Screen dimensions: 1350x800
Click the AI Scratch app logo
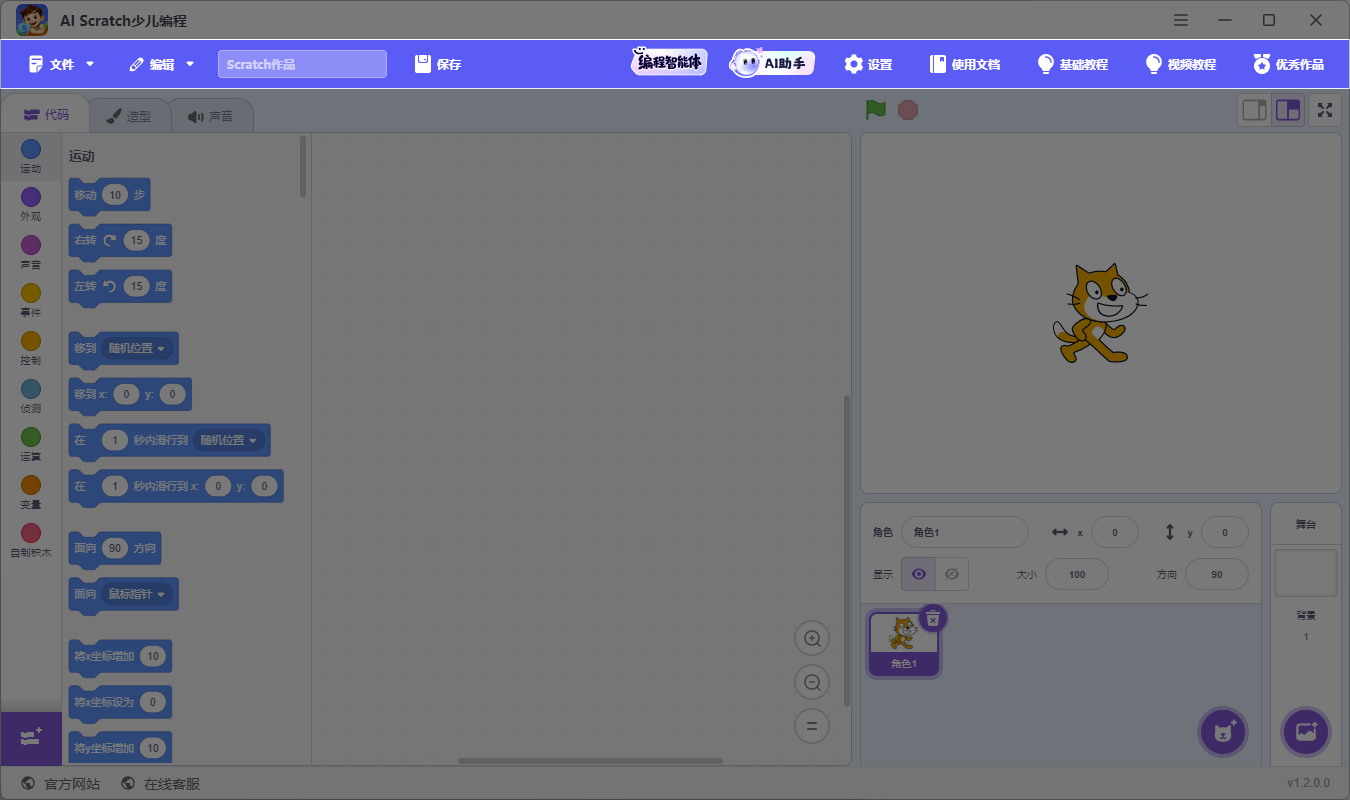(32, 20)
